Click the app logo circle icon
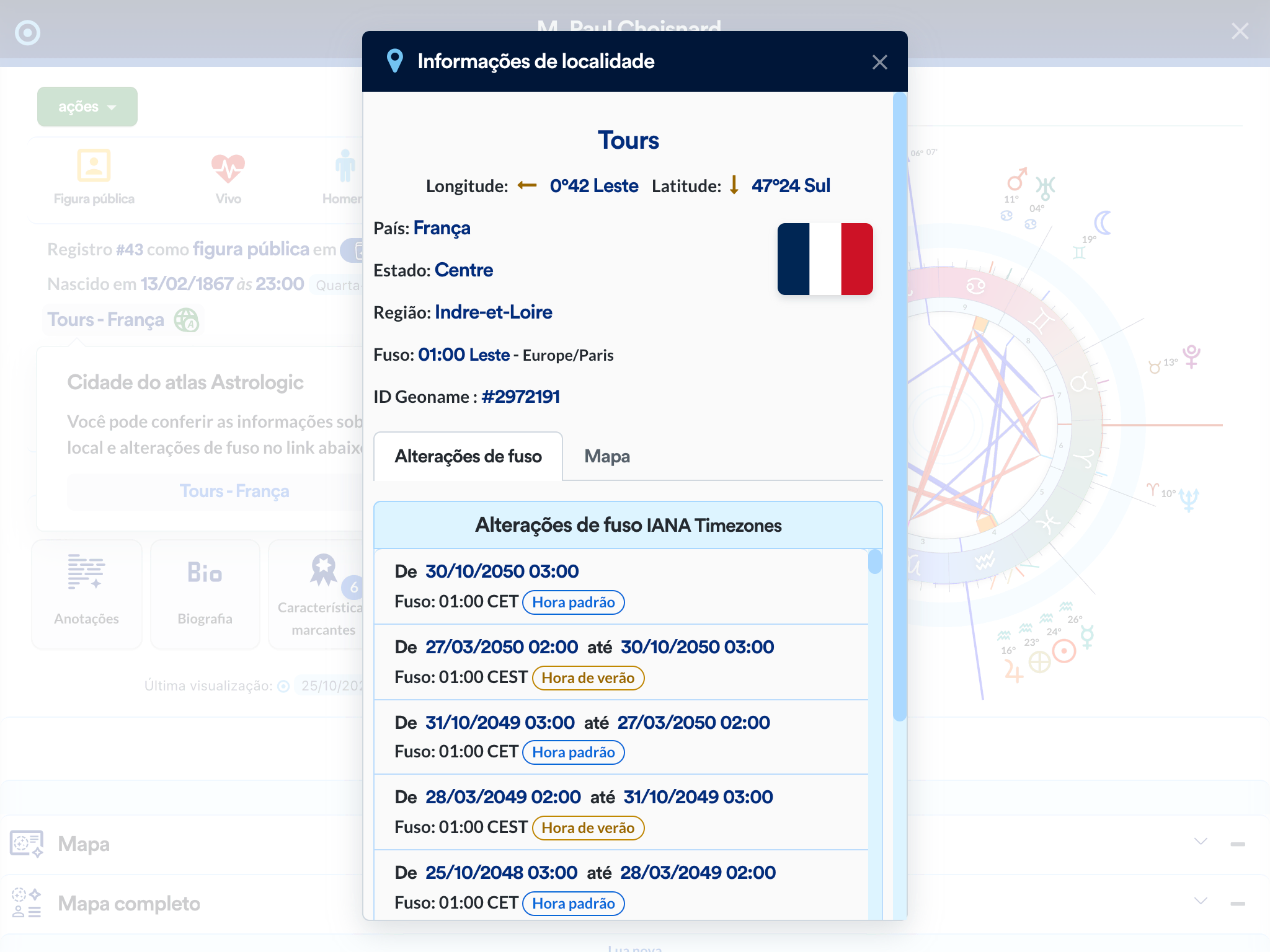1270x952 pixels. pos(27,33)
